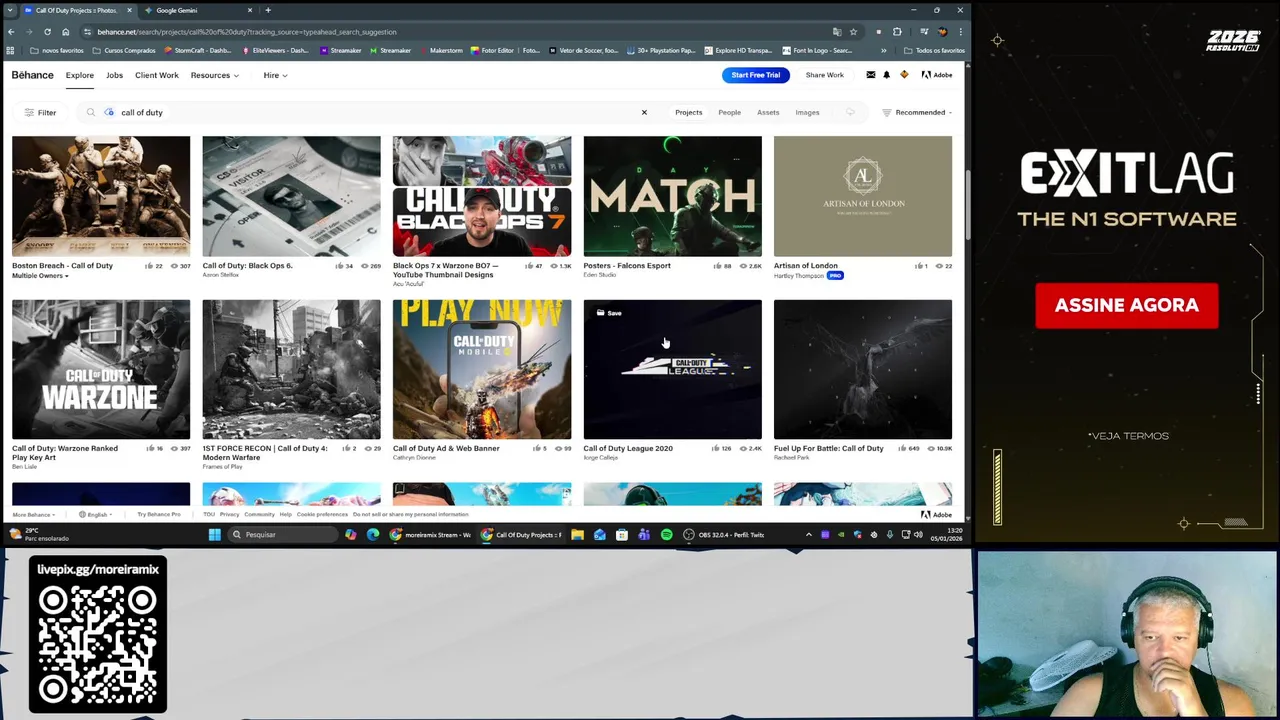This screenshot has width=1280, height=720.
Task: Open Posters - Falcons Esport thumbnail
Action: click(x=672, y=197)
